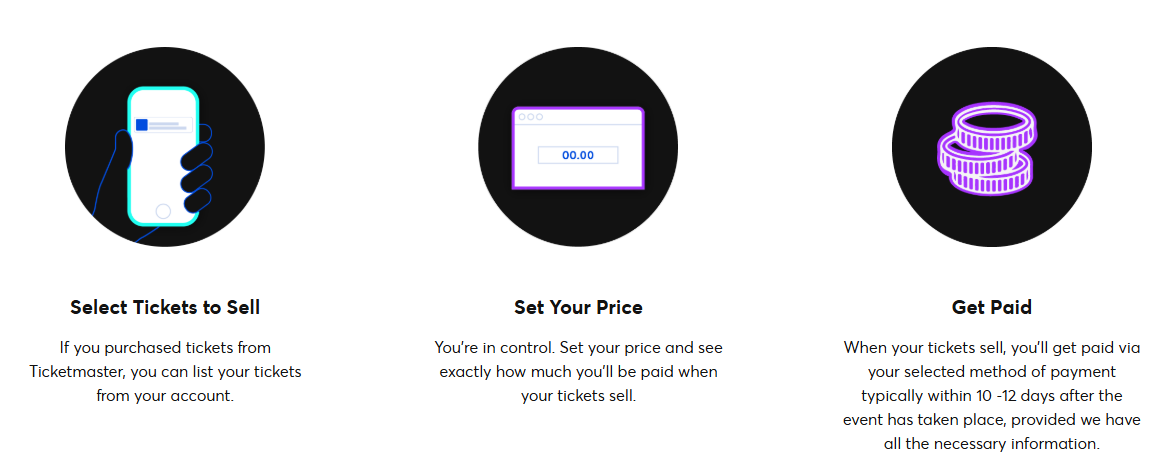
Task: Click the ticket listing card on phone
Action: point(162,125)
